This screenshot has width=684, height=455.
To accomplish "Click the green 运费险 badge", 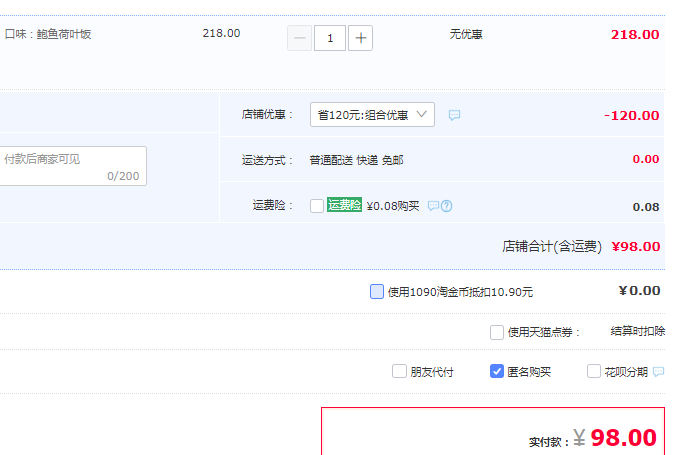I will coord(344,205).
